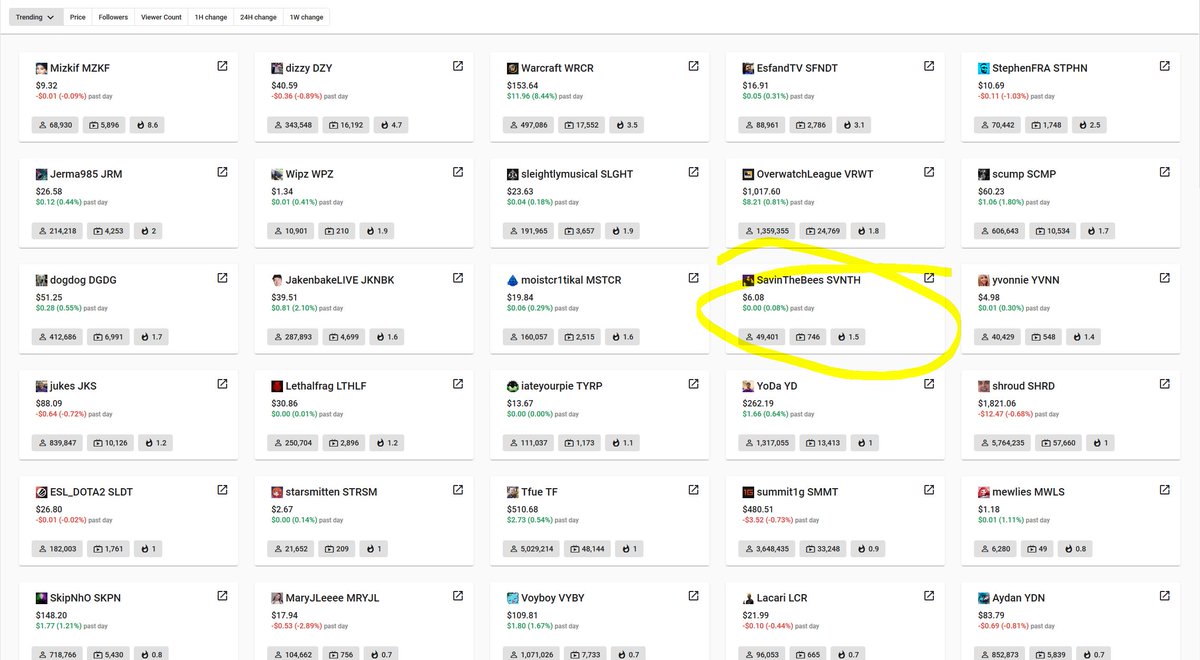Open EsfandTV SFNDT external link icon
Screen dimensions: 1200x660
tap(929, 66)
